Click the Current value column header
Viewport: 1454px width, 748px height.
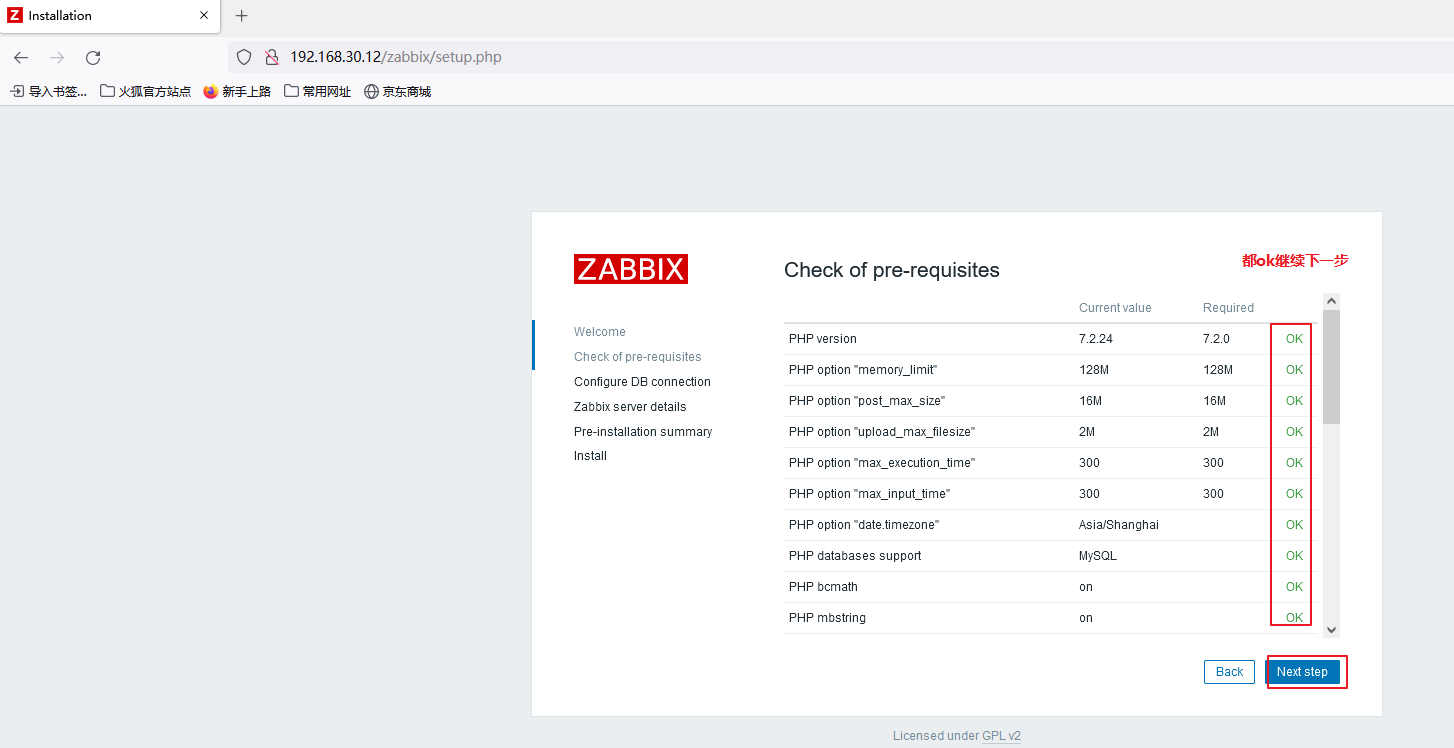coord(1115,308)
